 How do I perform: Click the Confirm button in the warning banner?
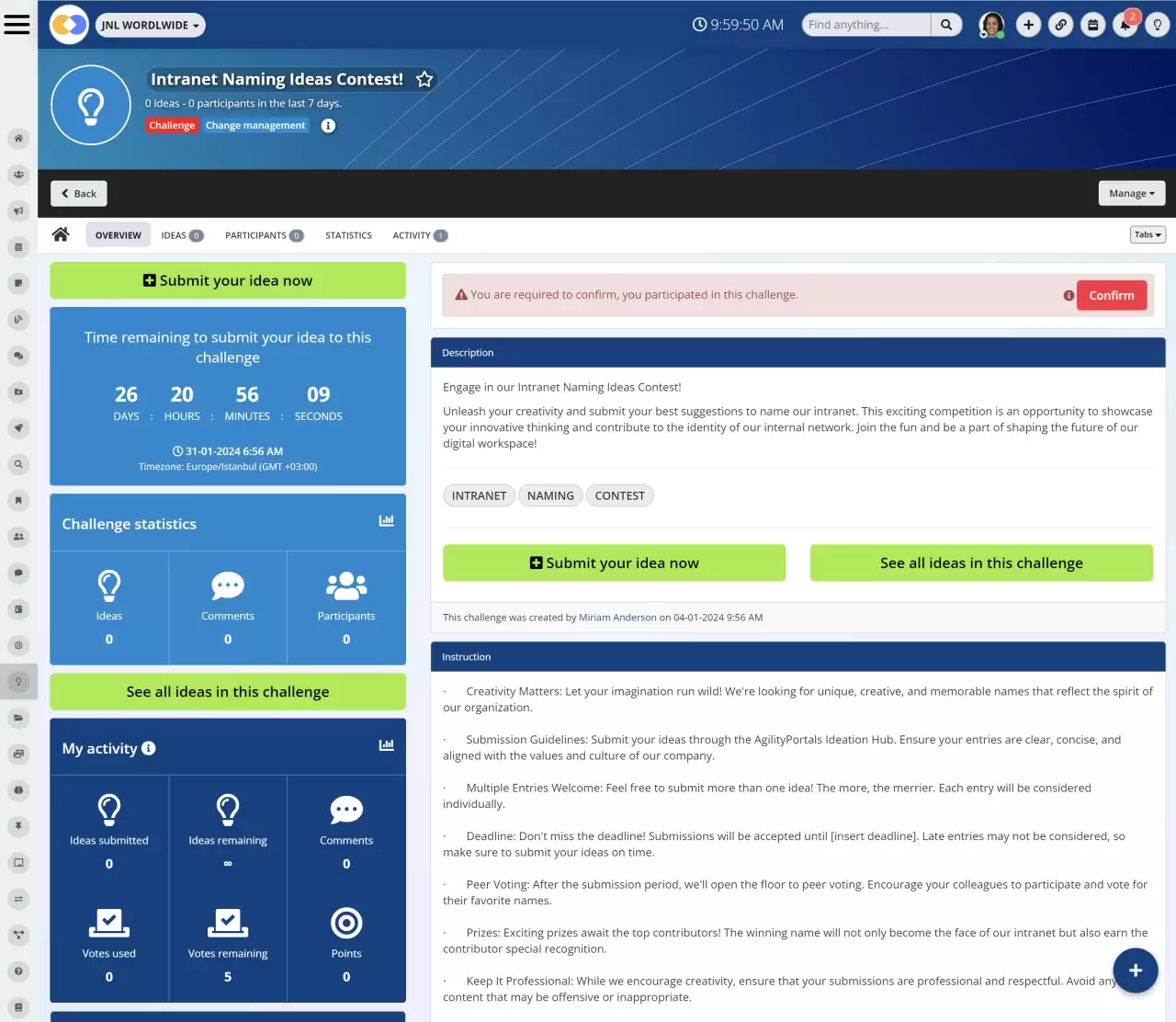pyautogui.click(x=1112, y=295)
